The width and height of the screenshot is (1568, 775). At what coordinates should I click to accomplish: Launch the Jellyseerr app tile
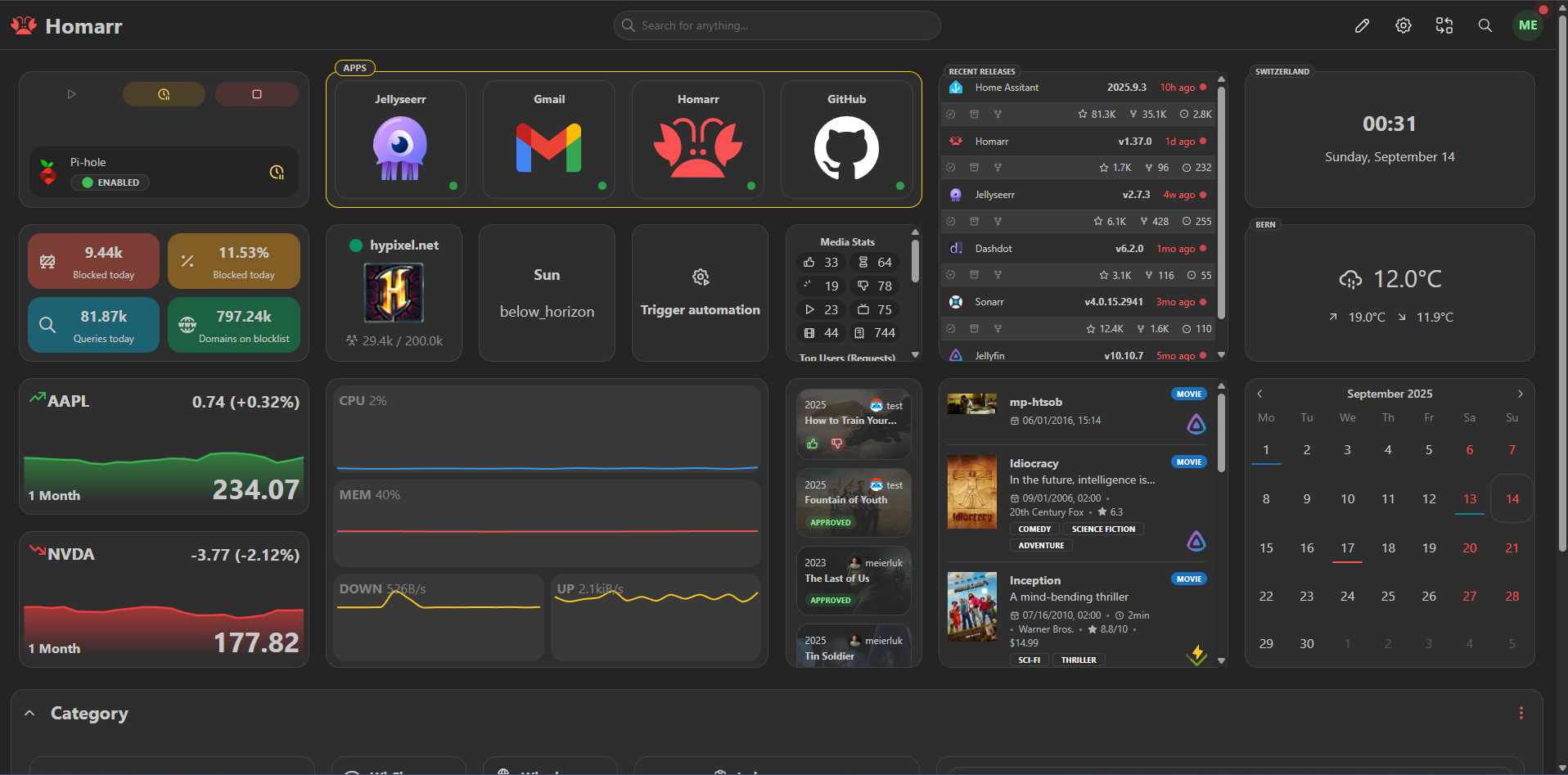tap(399, 139)
